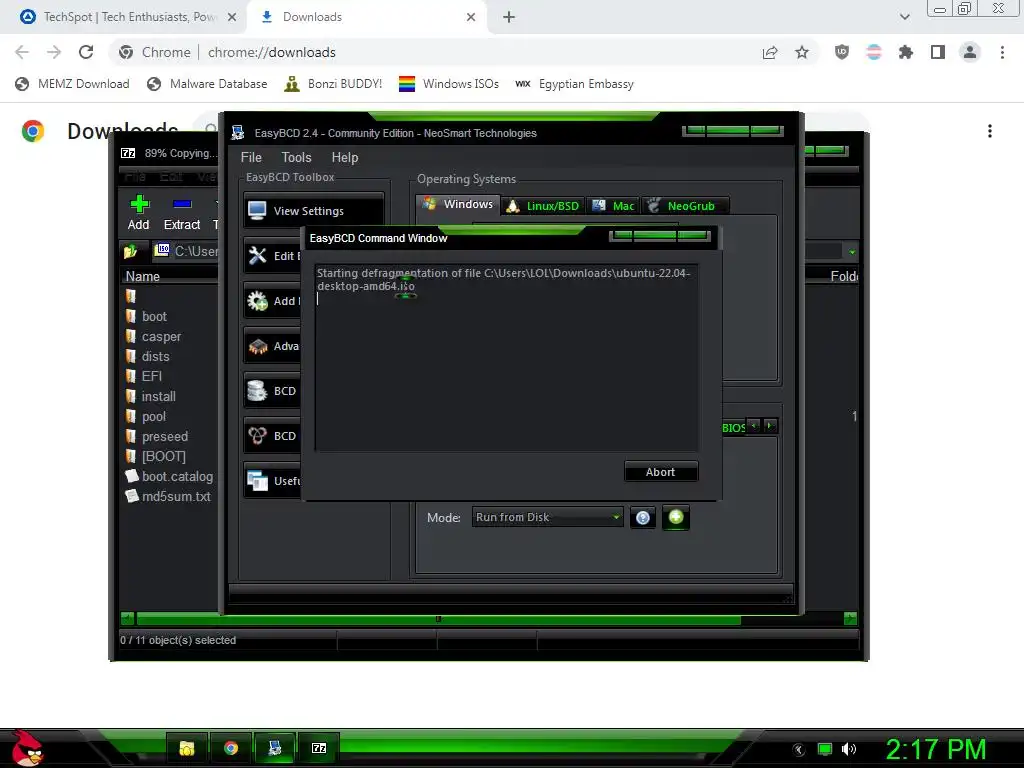Open the Tools menu in EasyBCD
The width and height of the screenshot is (1024, 768).
pyautogui.click(x=296, y=157)
